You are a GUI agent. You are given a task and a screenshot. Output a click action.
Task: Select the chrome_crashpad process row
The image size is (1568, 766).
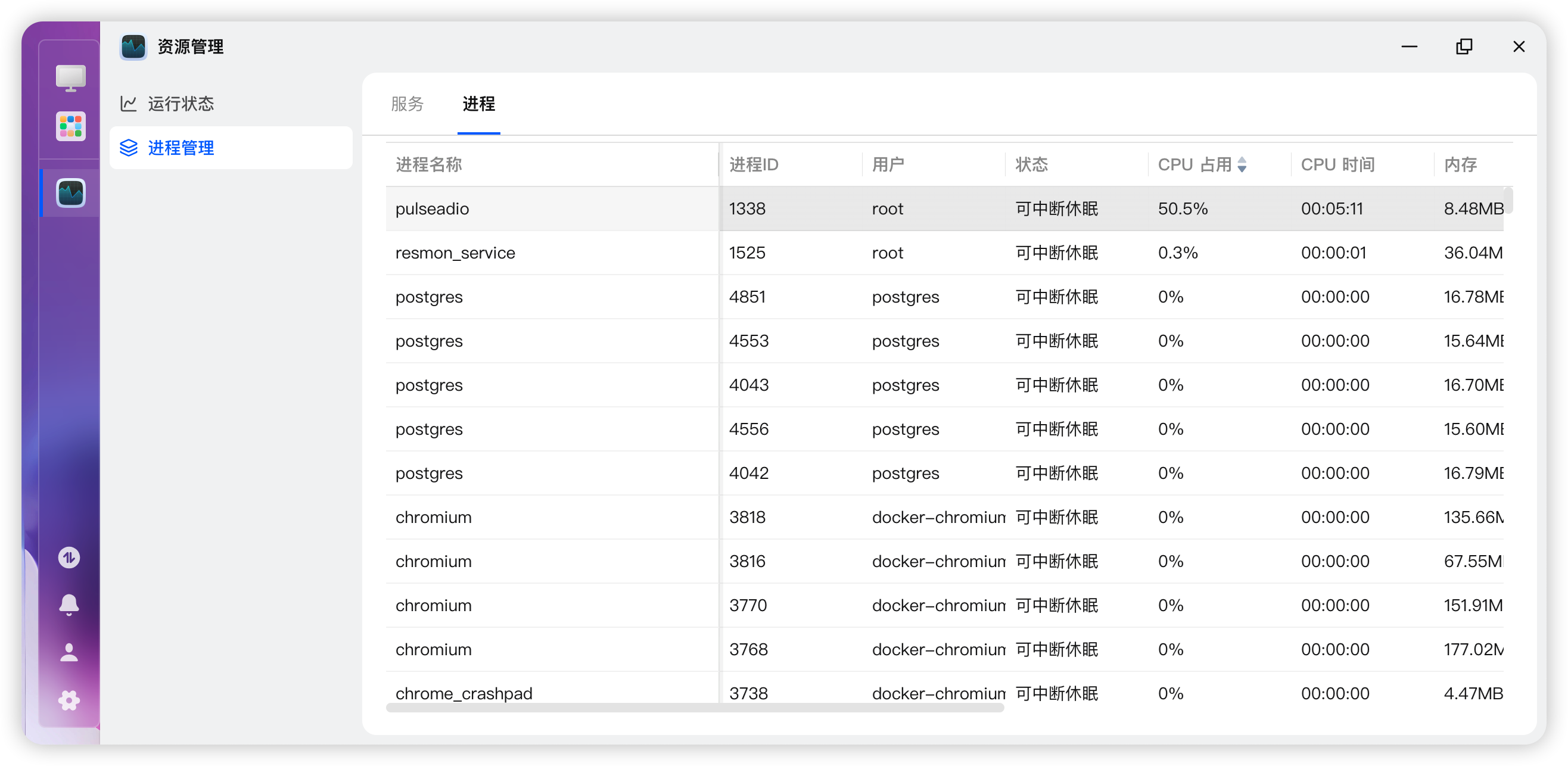(463, 692)
